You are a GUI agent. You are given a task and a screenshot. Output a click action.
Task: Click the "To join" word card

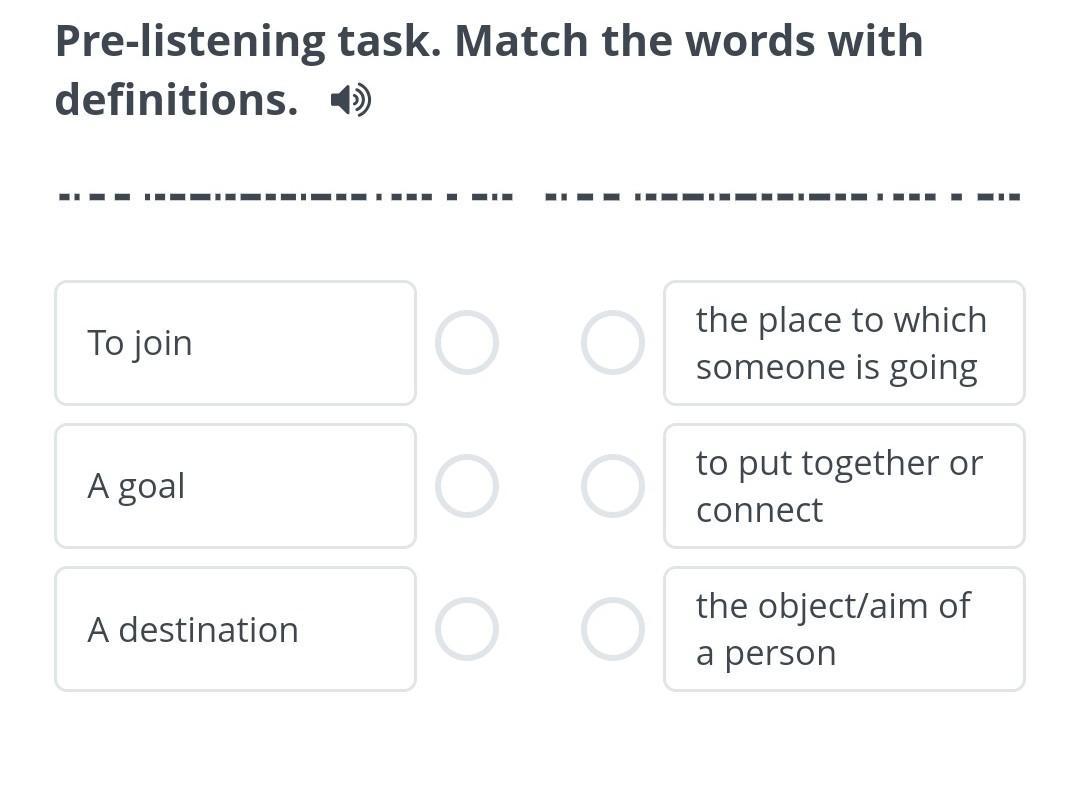(235, 343)
